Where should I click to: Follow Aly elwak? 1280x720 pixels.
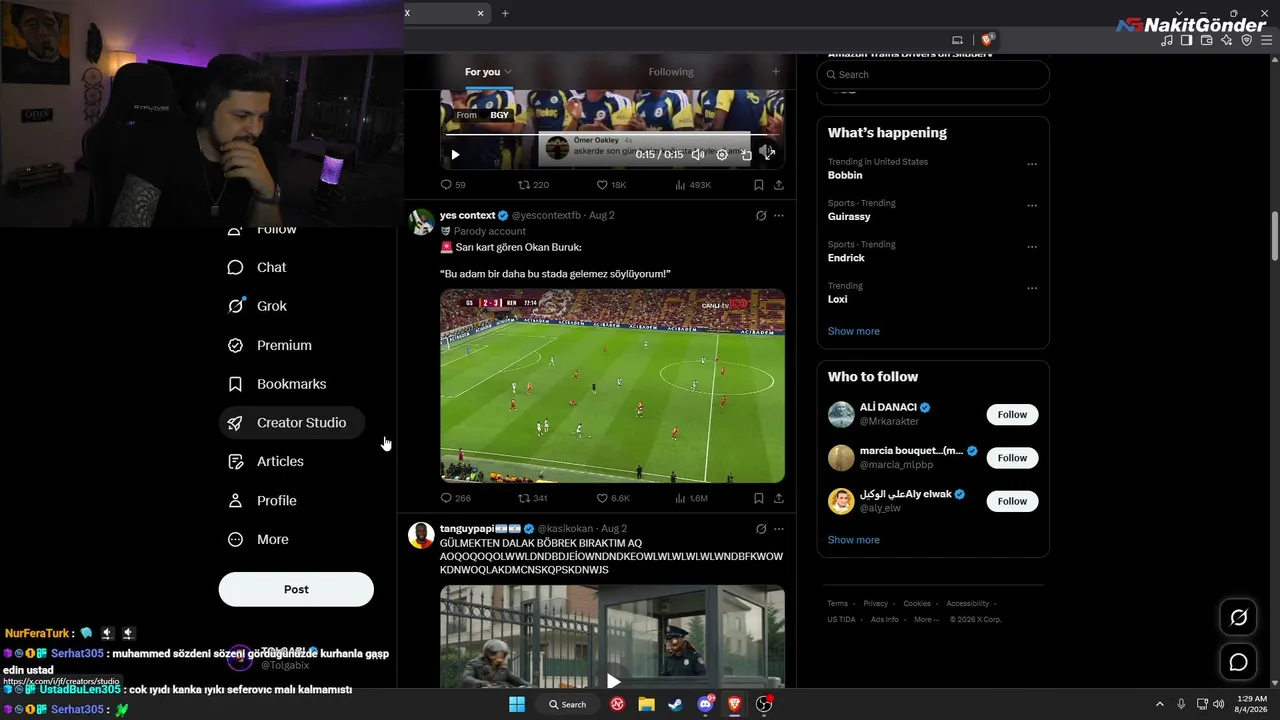[1012, 501]
